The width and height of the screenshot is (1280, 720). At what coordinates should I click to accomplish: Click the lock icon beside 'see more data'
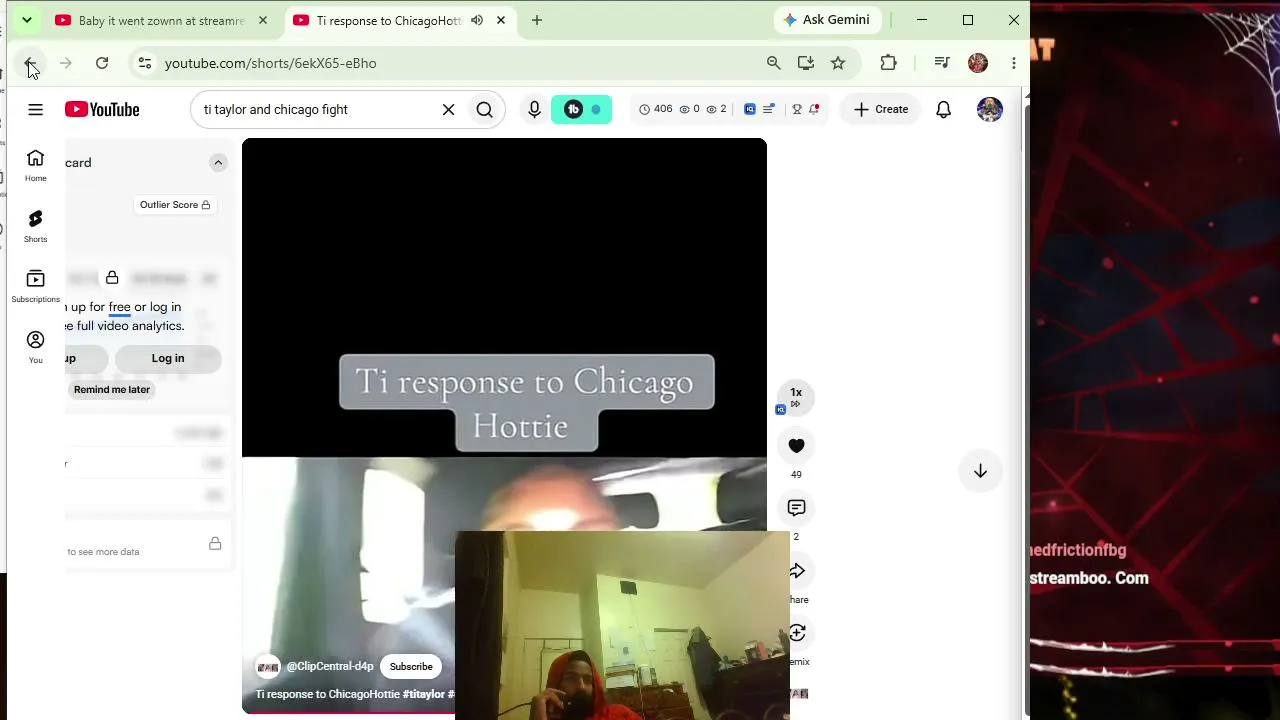point(215,543)
